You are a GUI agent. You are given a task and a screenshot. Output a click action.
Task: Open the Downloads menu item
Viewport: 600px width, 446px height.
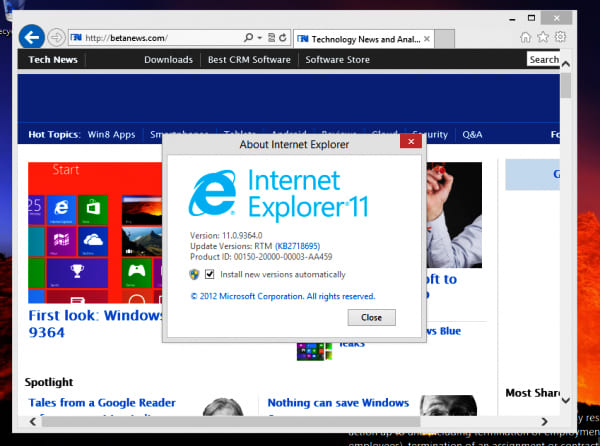[x=168, y=60]
